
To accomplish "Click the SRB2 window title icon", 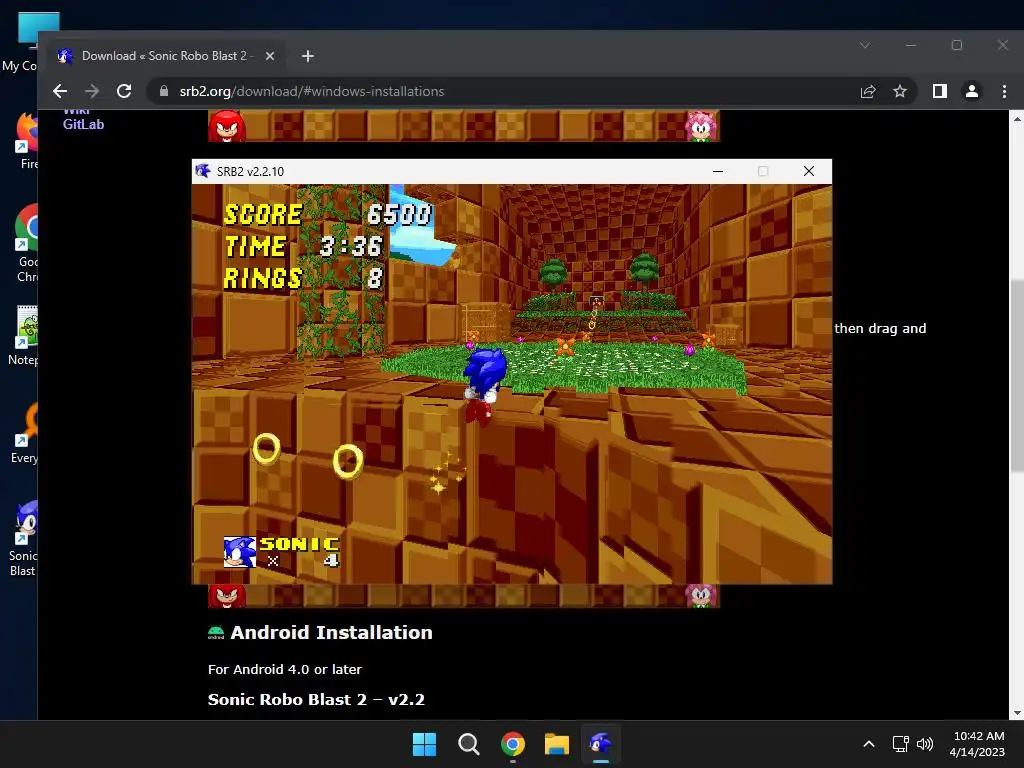I will coord(202,171).
